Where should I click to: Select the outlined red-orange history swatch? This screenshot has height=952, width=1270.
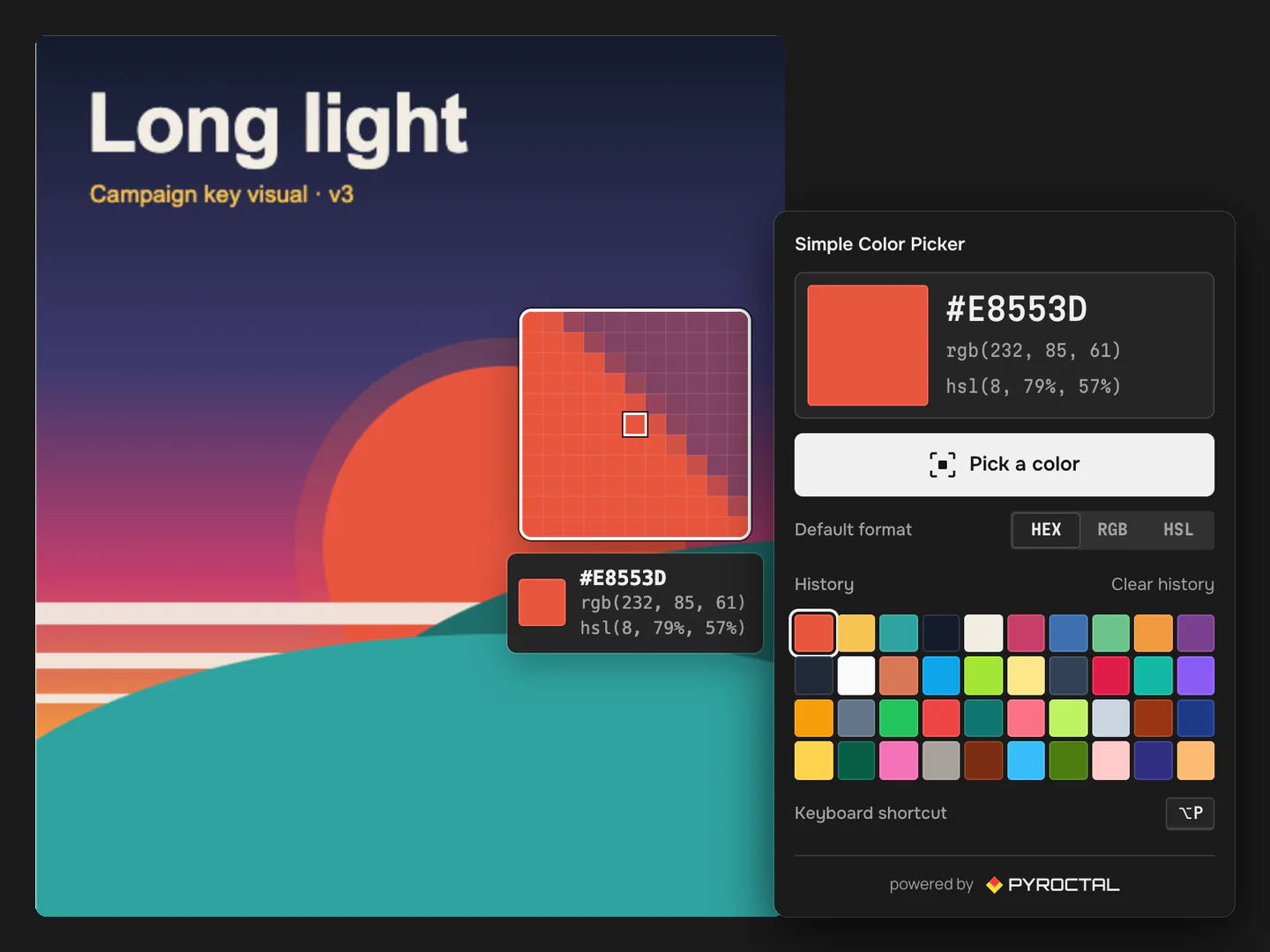pos(813,633)
